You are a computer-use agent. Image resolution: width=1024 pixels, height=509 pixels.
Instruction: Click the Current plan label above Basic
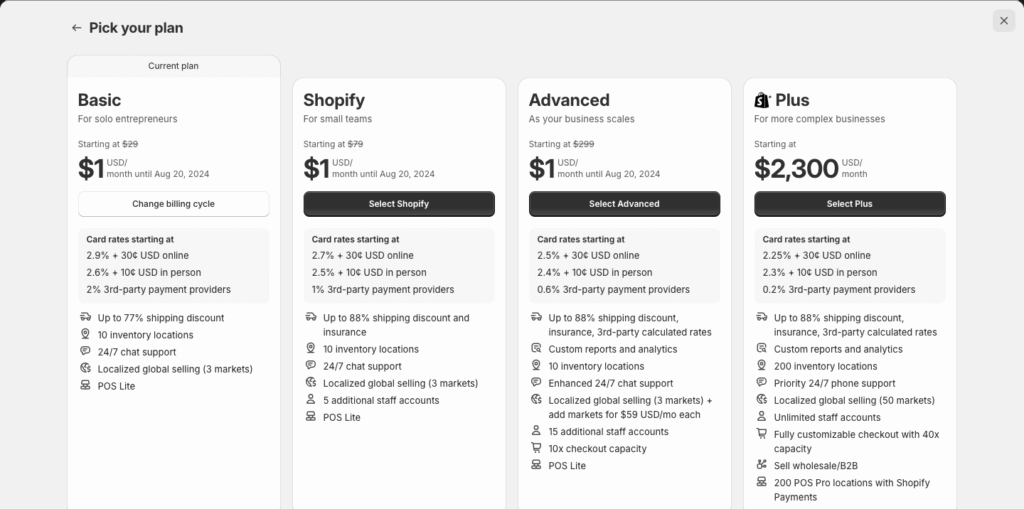coord(174,66)
